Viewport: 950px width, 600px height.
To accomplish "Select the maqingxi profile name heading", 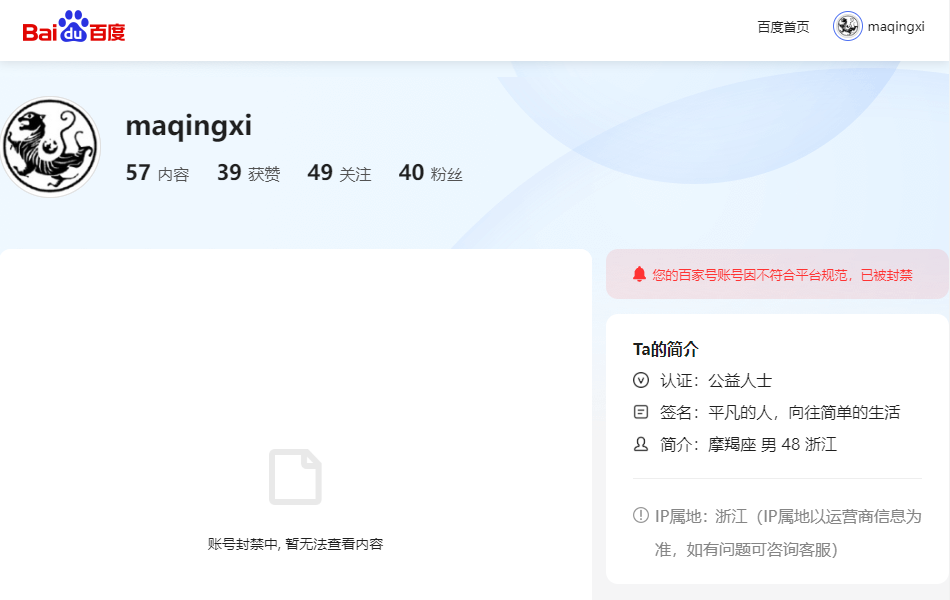I will pyautogui.click(x=188, y=126).
